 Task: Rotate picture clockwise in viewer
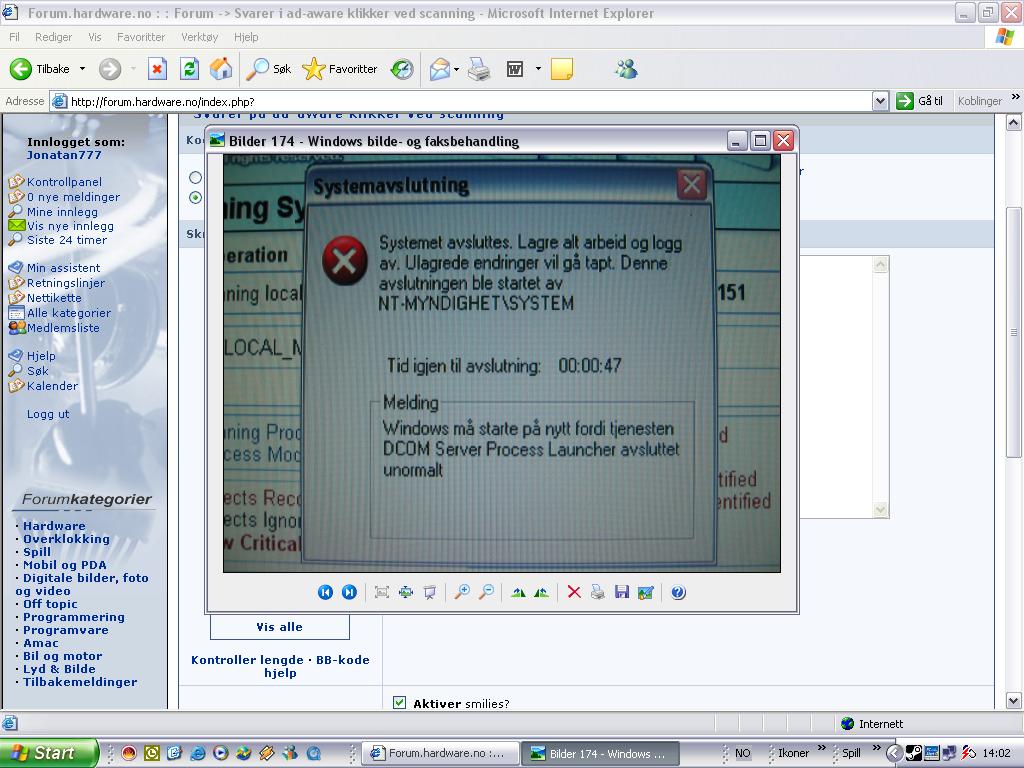pyautogui.click(x=518, y=592)
